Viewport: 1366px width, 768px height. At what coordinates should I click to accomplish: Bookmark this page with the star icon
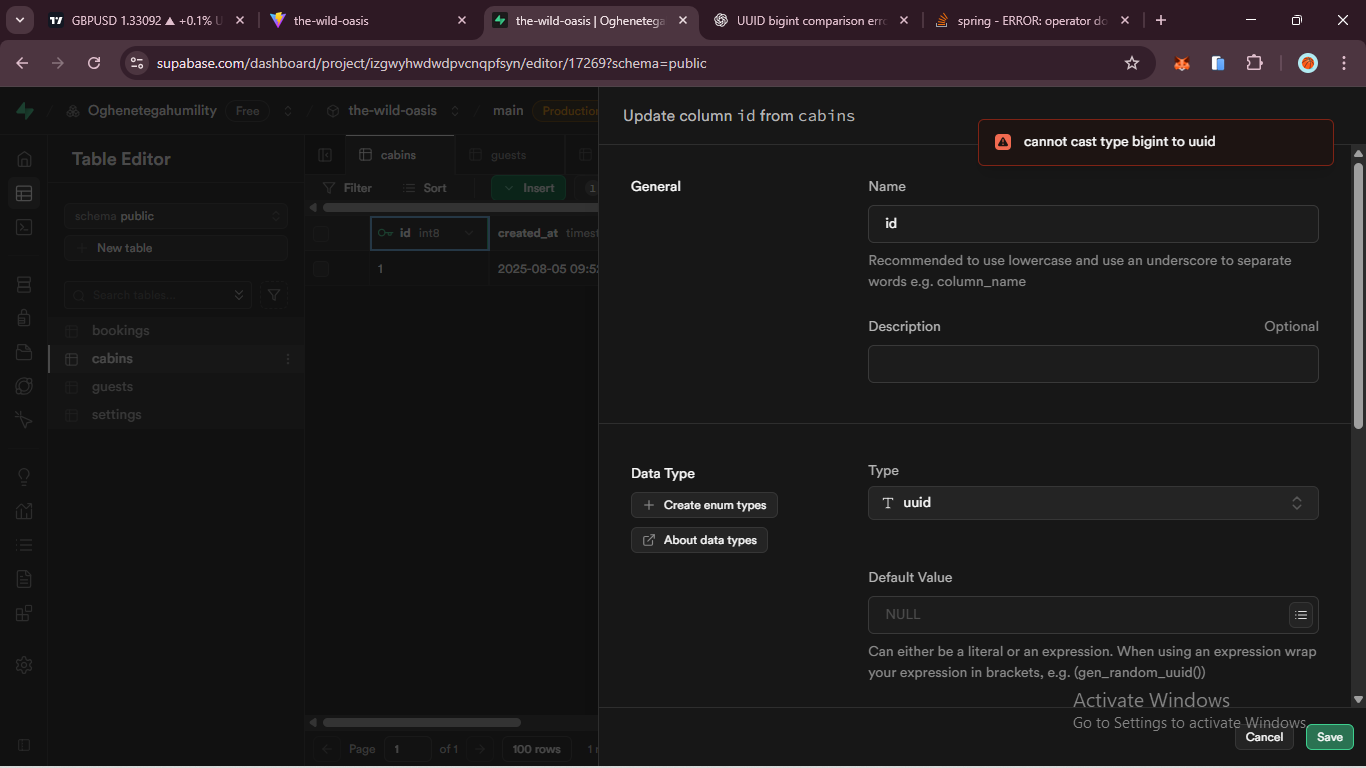(x=1132, y=63)
